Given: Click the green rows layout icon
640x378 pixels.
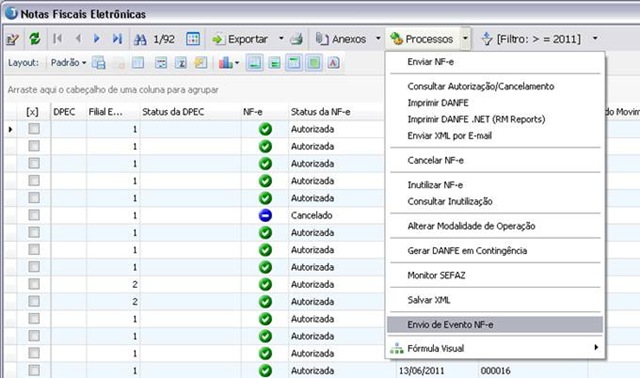Looking at the screenshot, I should (x=275, y=63).
